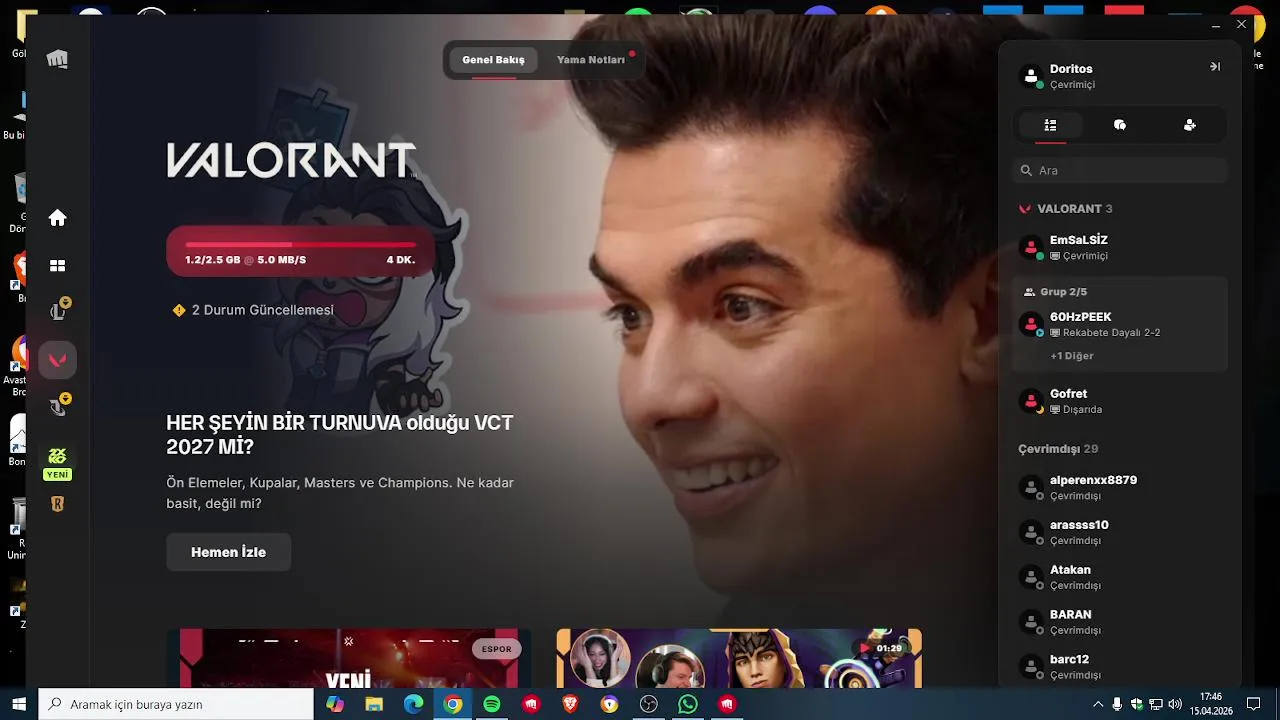The image size is (1280, 720).
Task: Select friend 60HzPEEK
Action: (1120, 324)
